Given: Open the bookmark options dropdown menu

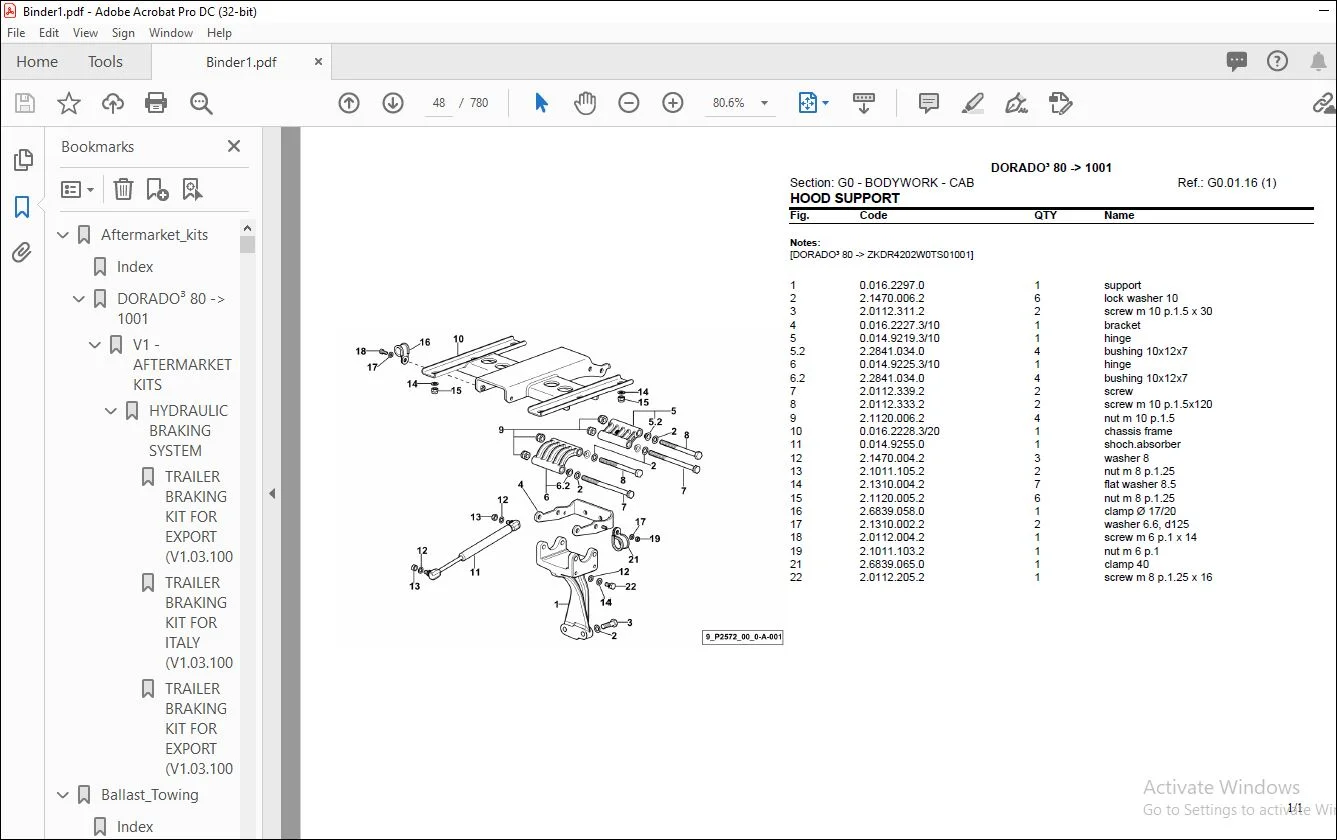Looking at the screenshot, I should click(x=77, y=189).
